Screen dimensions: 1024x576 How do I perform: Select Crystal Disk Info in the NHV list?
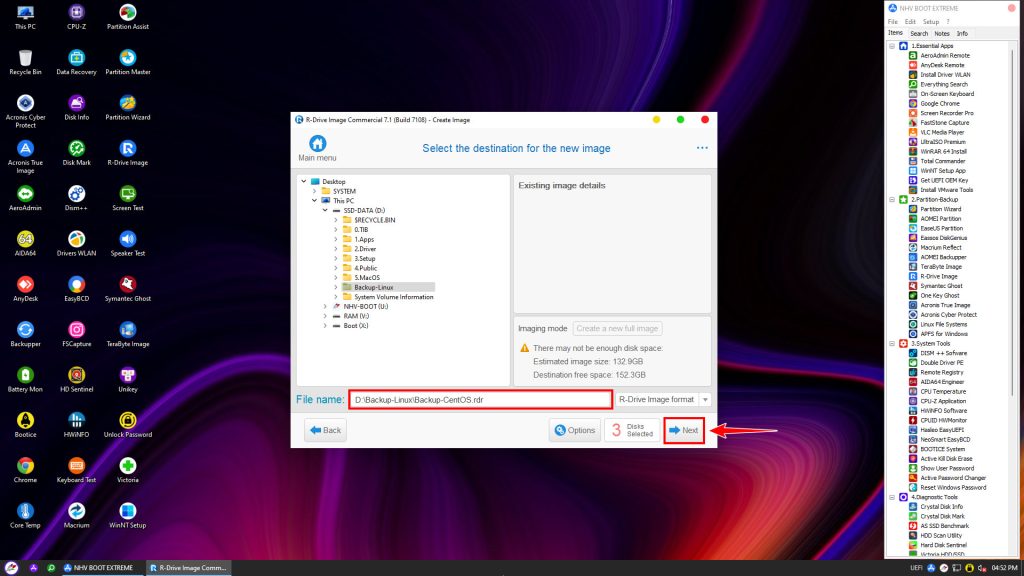(941, 506)
